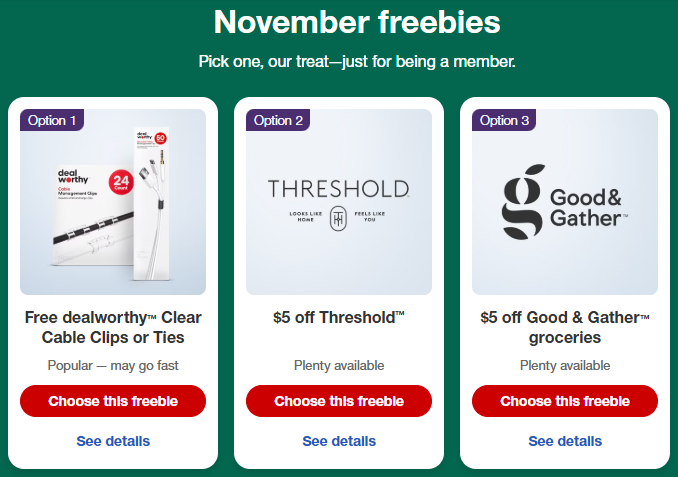See details for dealworthy Cable Clips offer
The image size is (678, 477).
pos(113,441)
